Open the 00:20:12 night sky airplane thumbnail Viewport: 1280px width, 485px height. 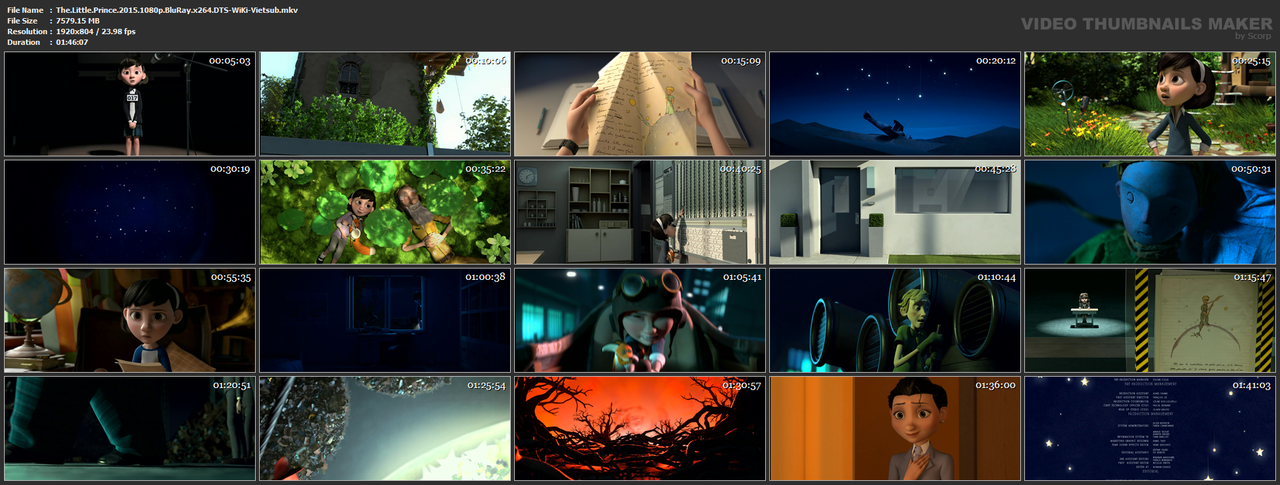pyautogui.click(x=895, y=104)
